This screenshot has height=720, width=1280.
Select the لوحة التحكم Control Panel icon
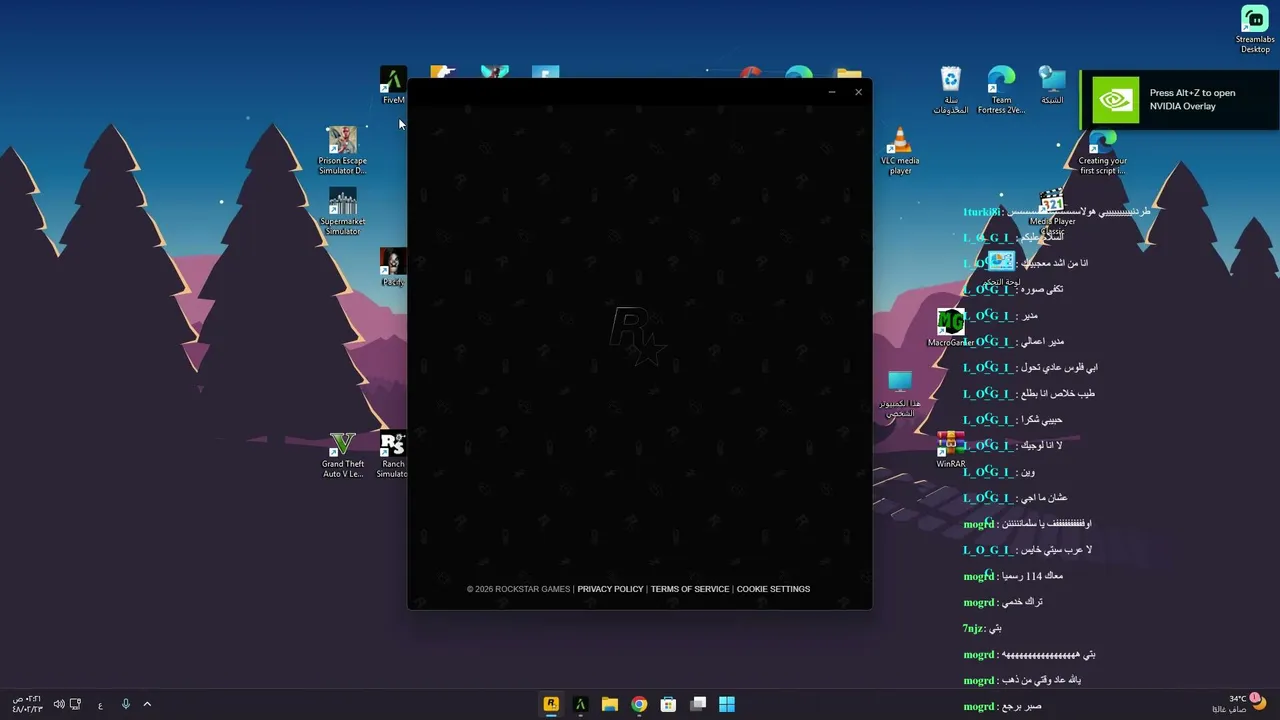(1001, 270)
